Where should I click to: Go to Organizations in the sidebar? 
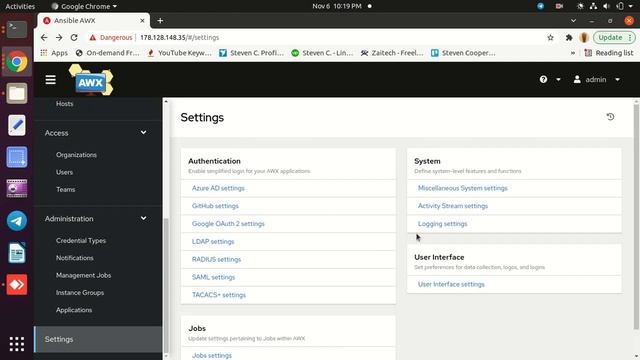tap(76, 155)
